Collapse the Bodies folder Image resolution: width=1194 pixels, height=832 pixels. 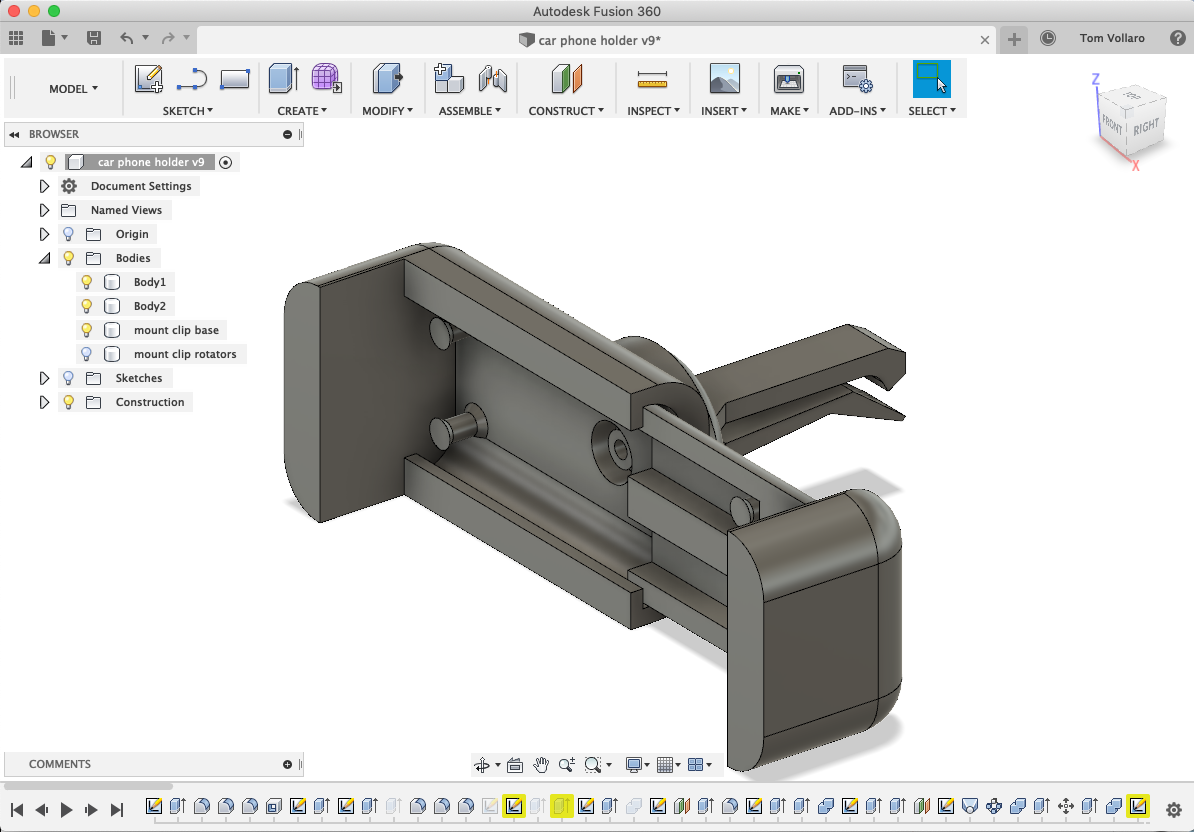coord(44,258)
